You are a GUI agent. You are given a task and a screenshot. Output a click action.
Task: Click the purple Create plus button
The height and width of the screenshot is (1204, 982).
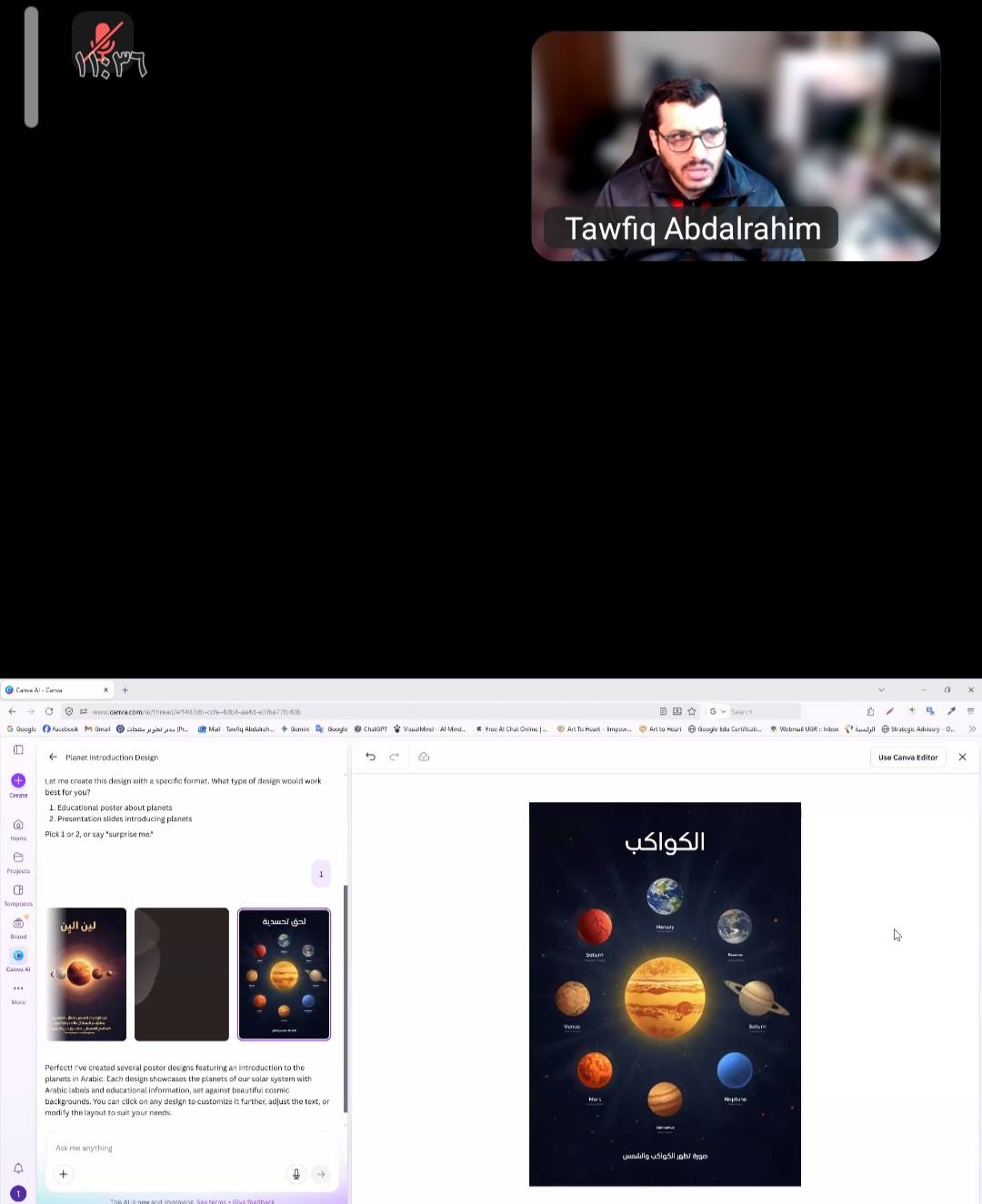(x=18, y=780)
